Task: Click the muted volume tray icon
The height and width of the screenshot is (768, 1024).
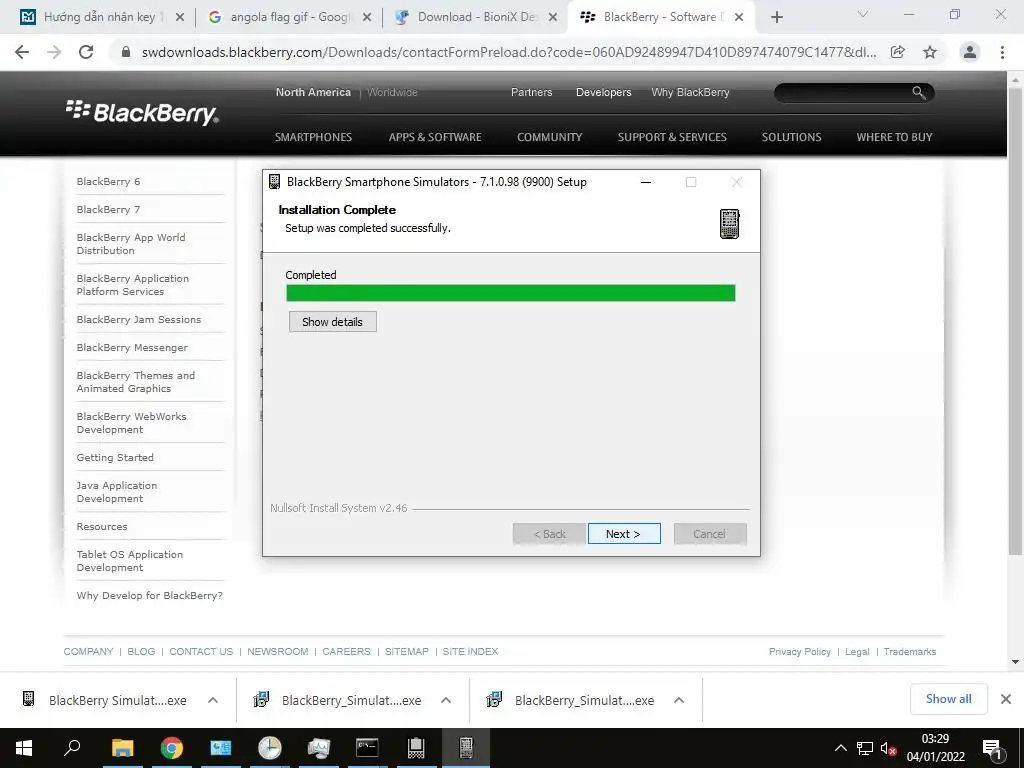Action: tap(888, 748)
